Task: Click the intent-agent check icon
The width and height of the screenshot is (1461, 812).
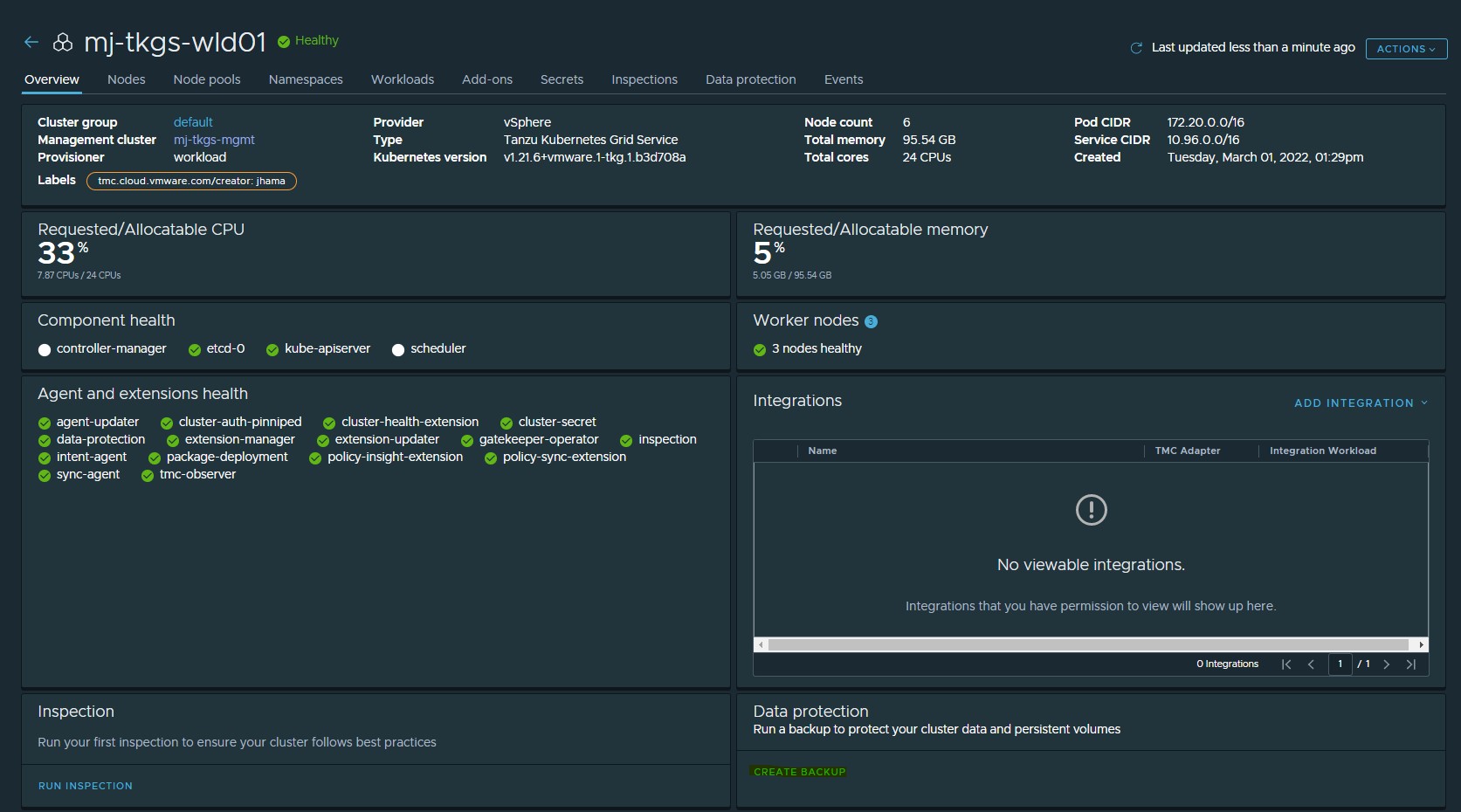Action: coord(45,458)
